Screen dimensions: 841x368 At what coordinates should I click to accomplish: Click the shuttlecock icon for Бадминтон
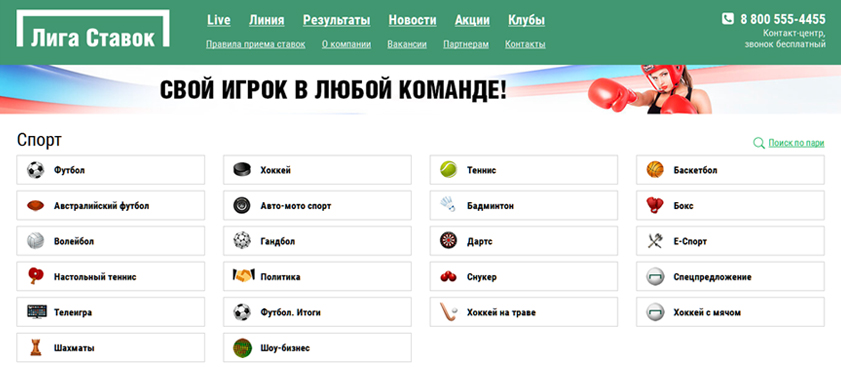click(x=448, y=205)
